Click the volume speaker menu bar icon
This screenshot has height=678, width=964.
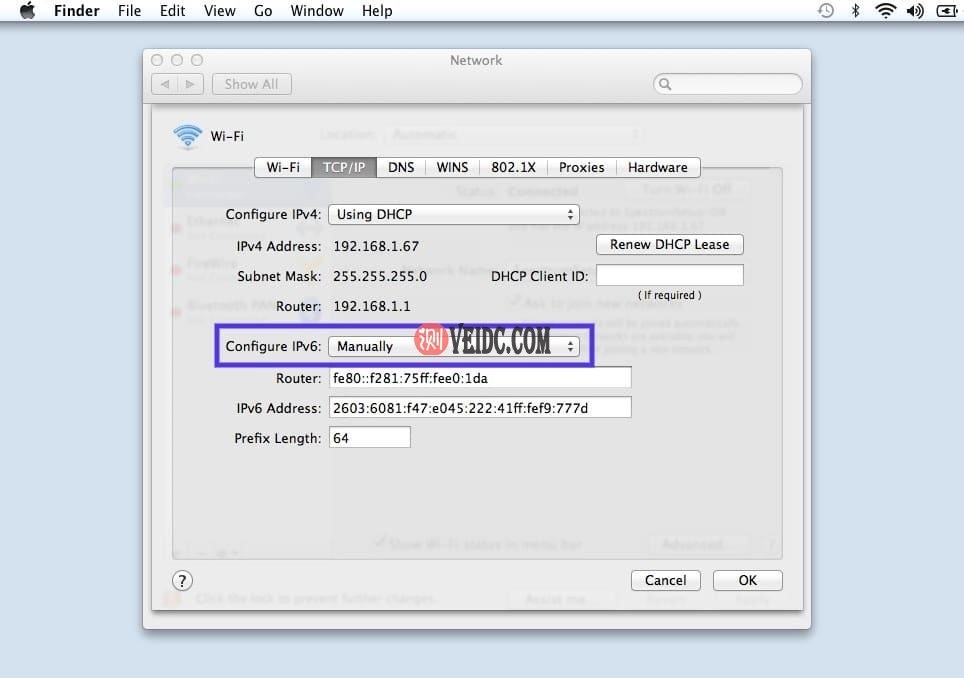pyautogui.click(x=915, y=10)
